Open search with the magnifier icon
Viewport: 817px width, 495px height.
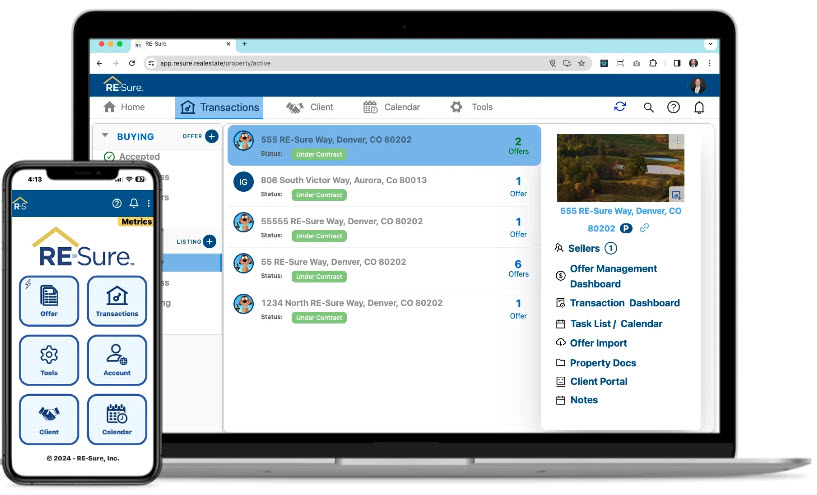648,107
